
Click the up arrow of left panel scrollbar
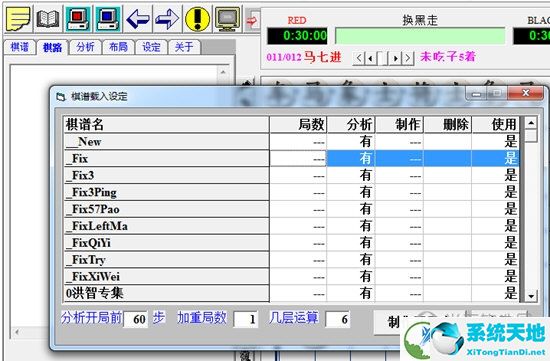tap(223, 72)
